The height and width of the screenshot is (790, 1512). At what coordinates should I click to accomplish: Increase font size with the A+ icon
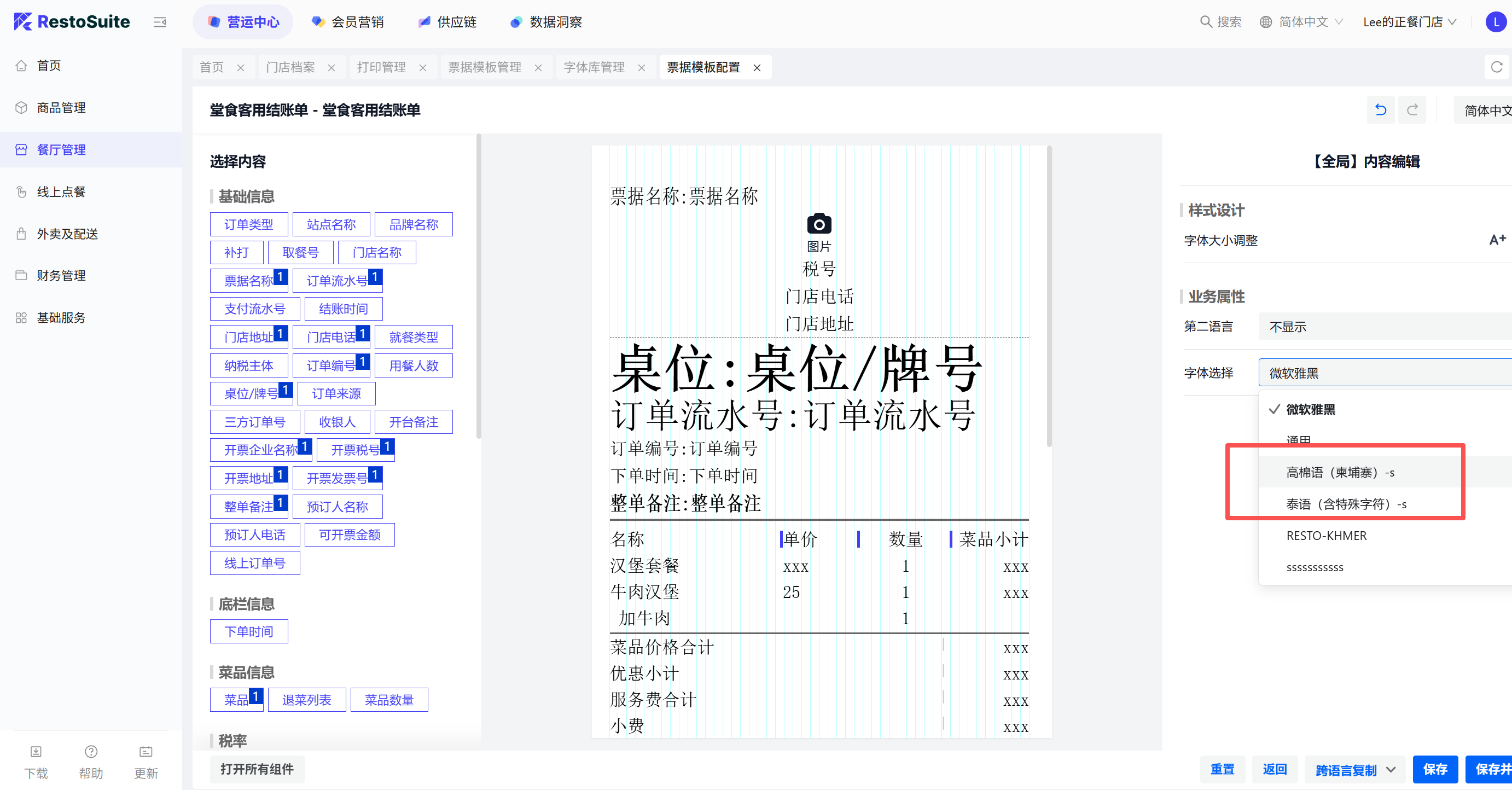(1497, 240)
